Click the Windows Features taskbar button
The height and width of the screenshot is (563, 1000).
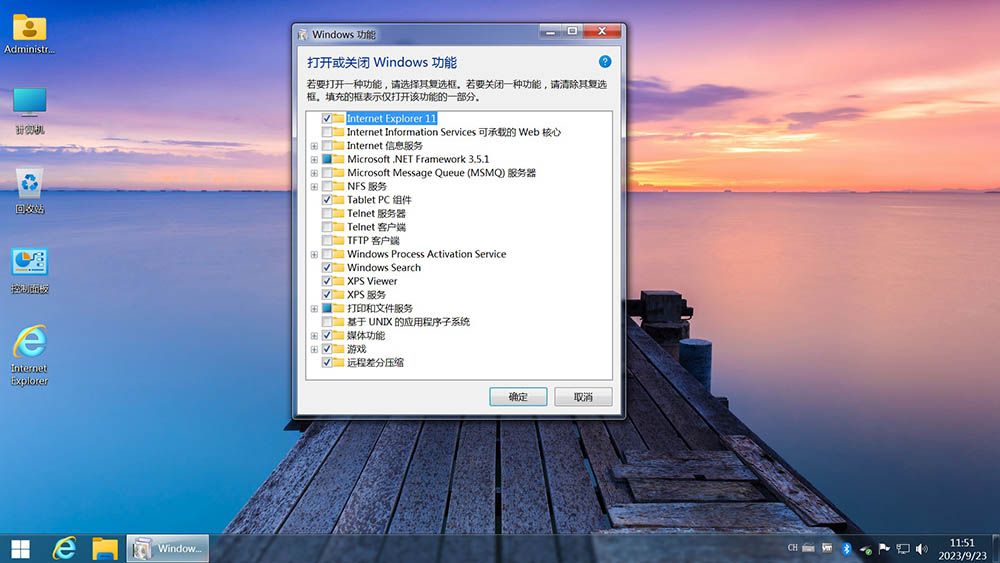click(168, 548)
